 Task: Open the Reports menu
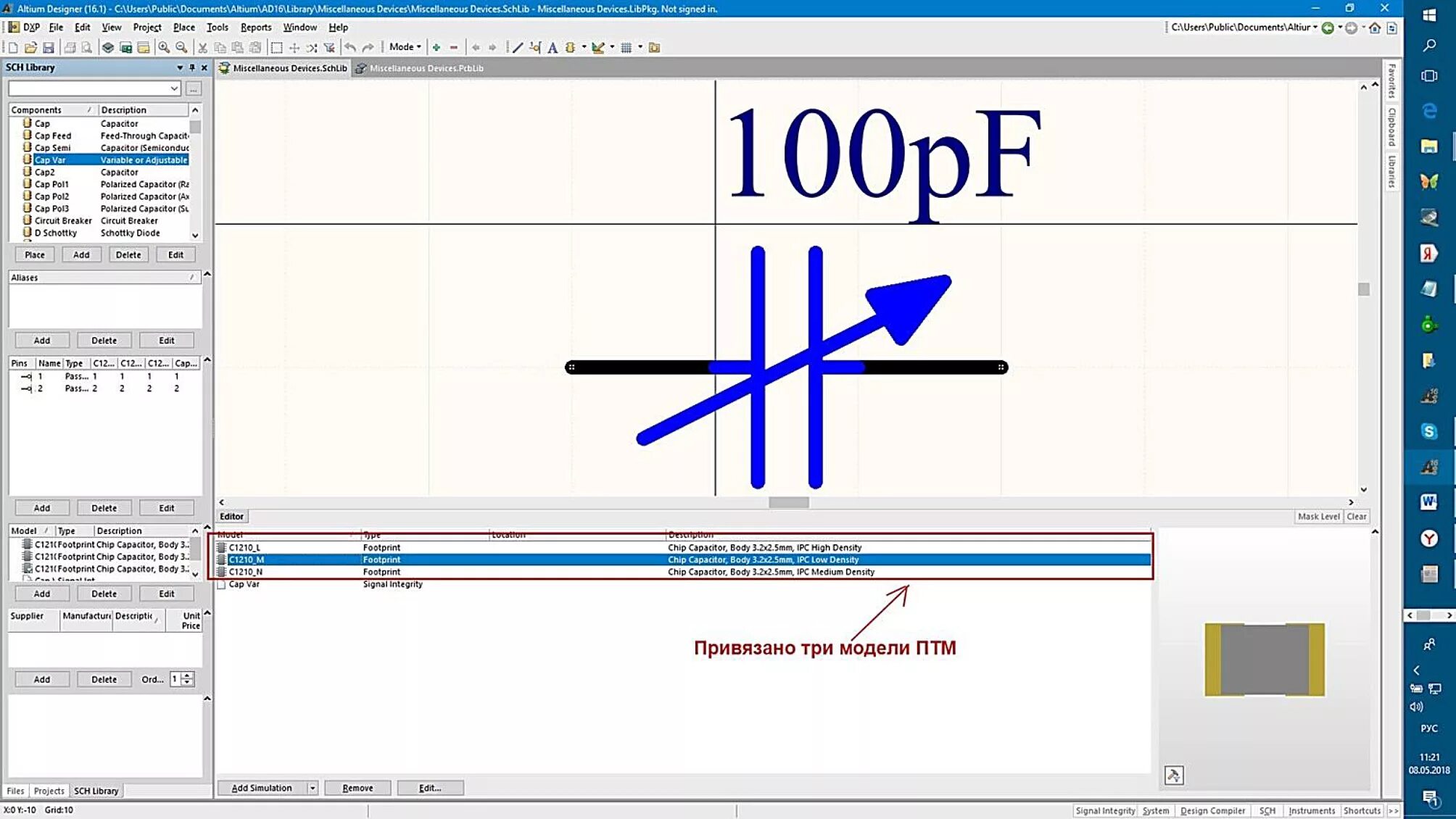[256, 27]
